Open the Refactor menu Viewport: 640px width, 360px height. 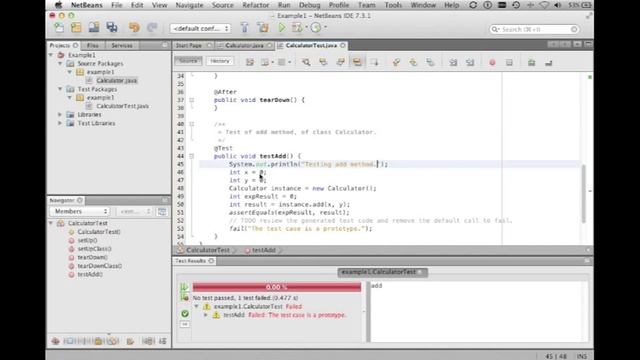(256, 5)
